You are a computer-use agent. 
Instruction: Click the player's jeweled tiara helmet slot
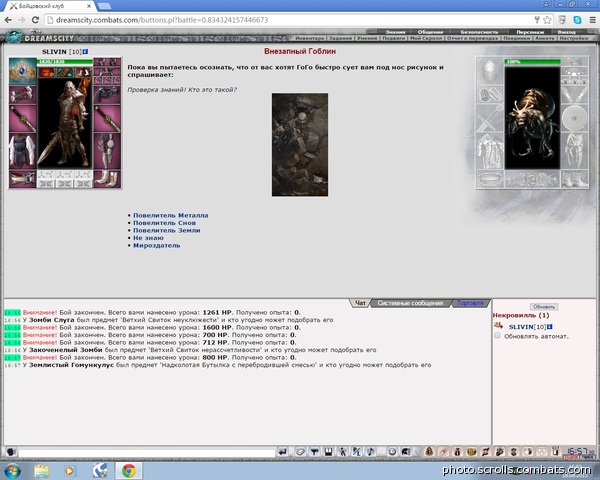pos(23,71)
